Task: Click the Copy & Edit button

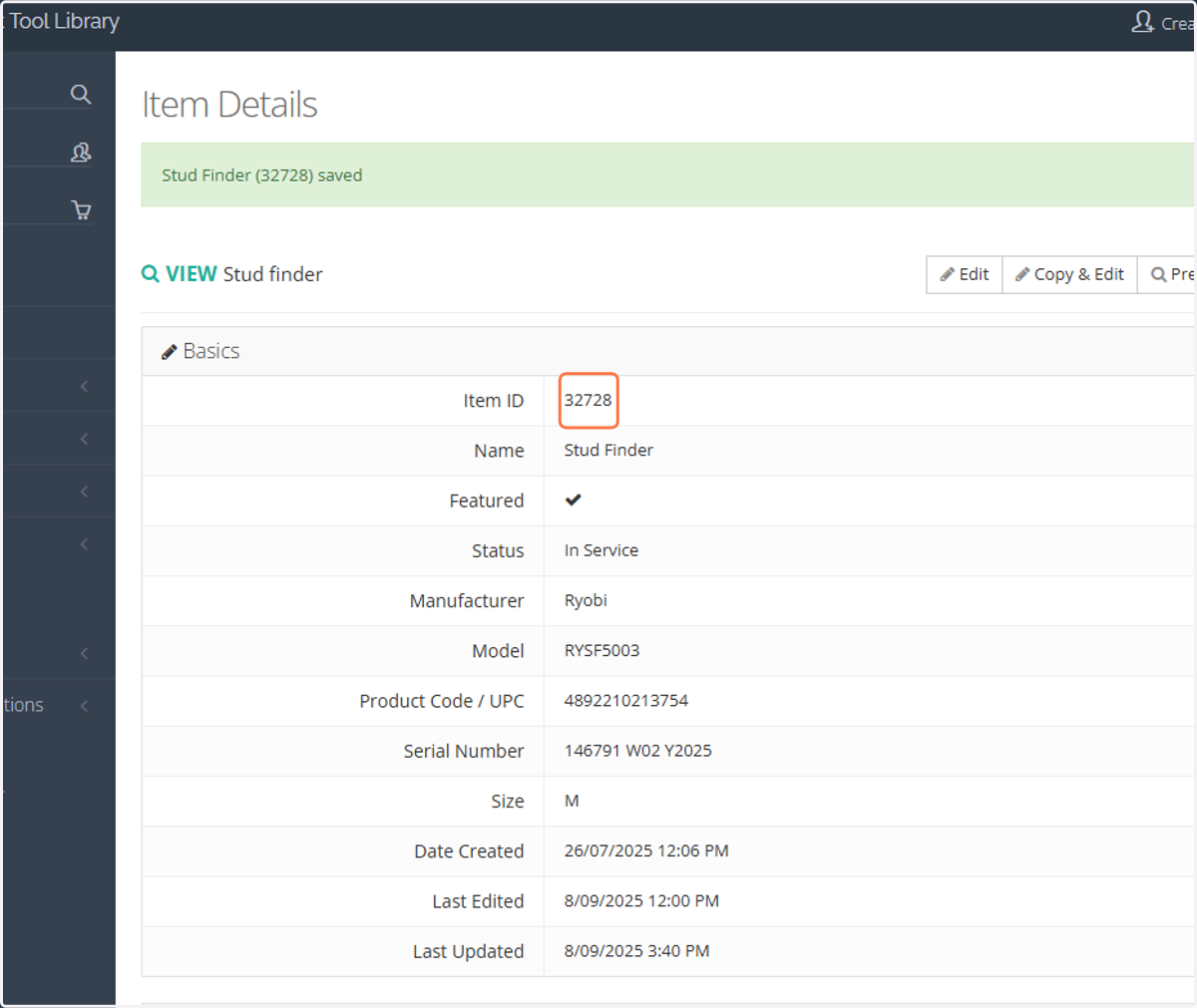Action: [x=1069, y=274]
